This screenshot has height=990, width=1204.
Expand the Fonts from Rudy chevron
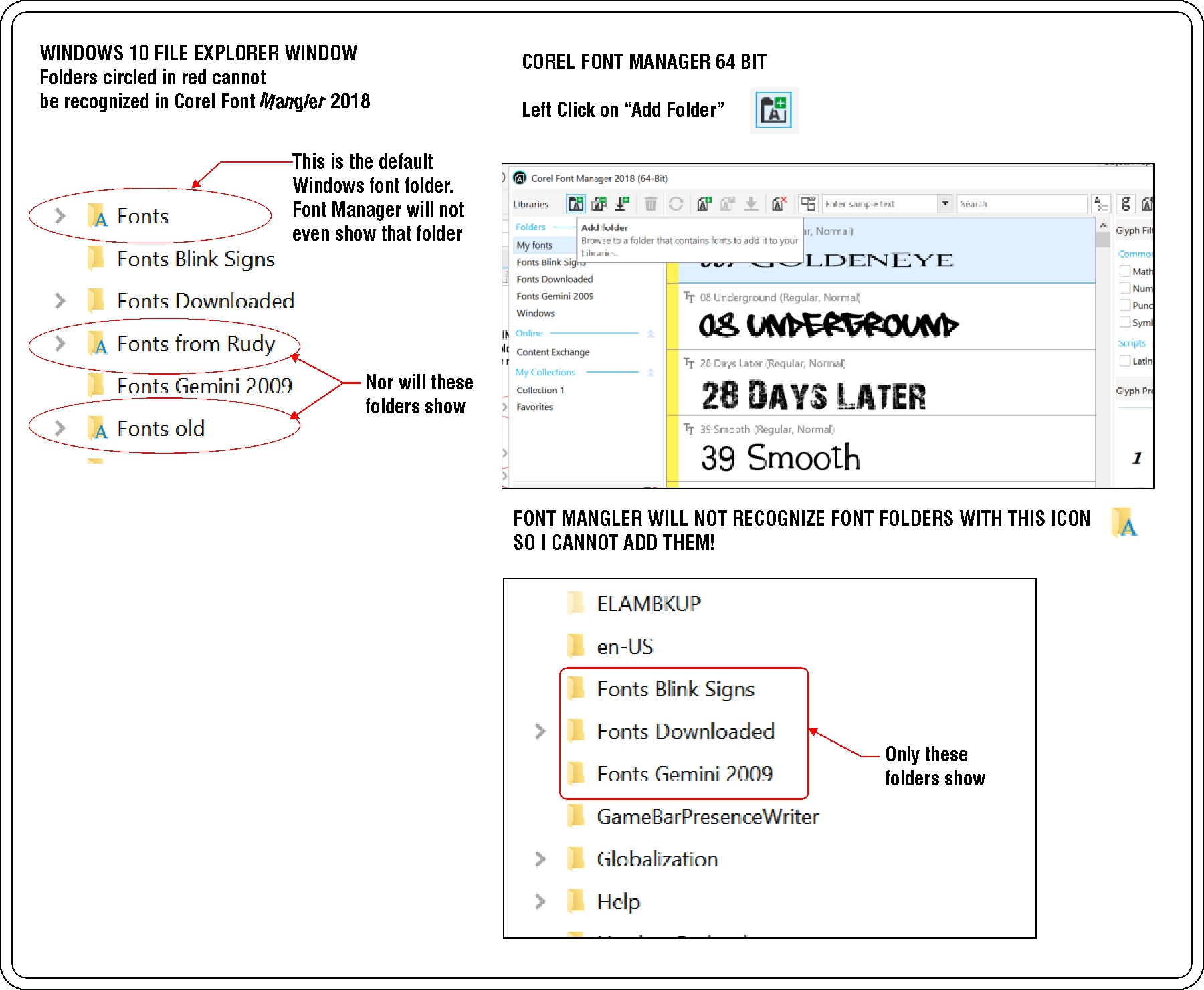click(x=60, y=343)
